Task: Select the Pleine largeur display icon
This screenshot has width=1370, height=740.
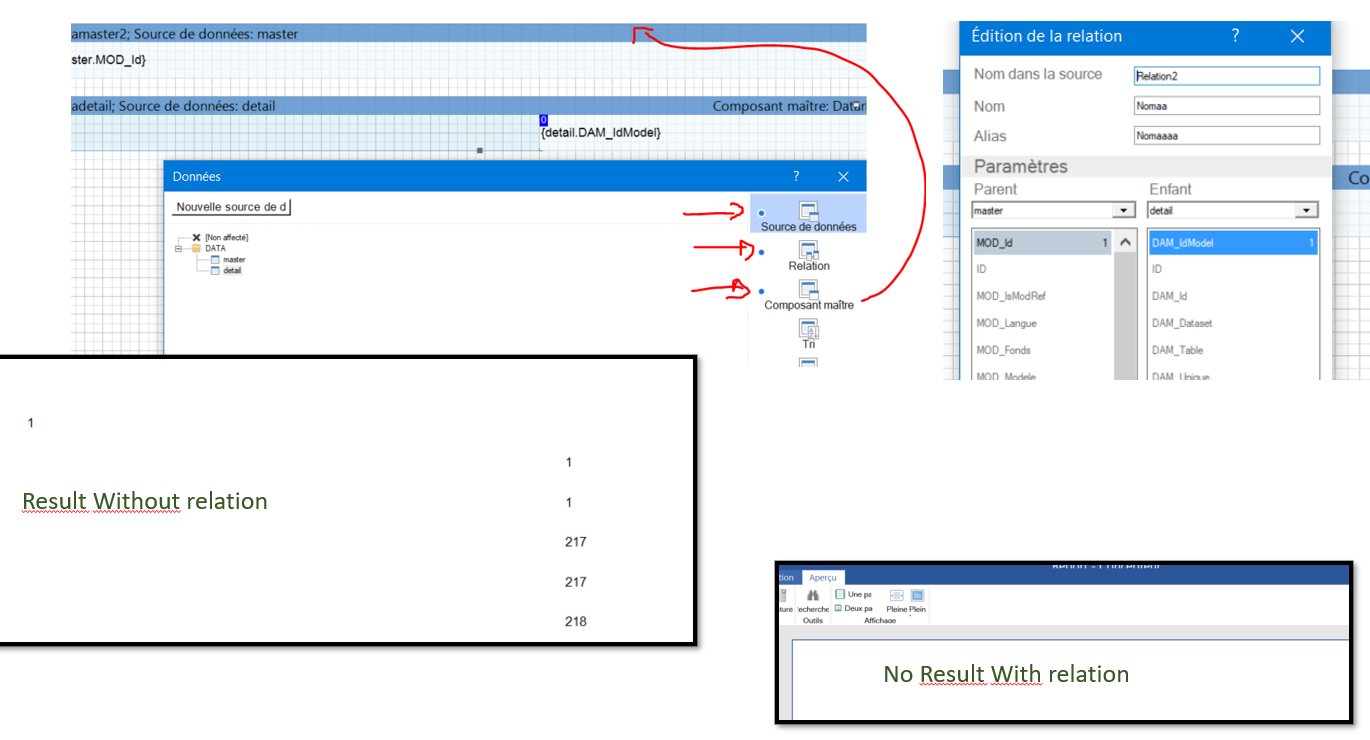Action: coord(896,596)
